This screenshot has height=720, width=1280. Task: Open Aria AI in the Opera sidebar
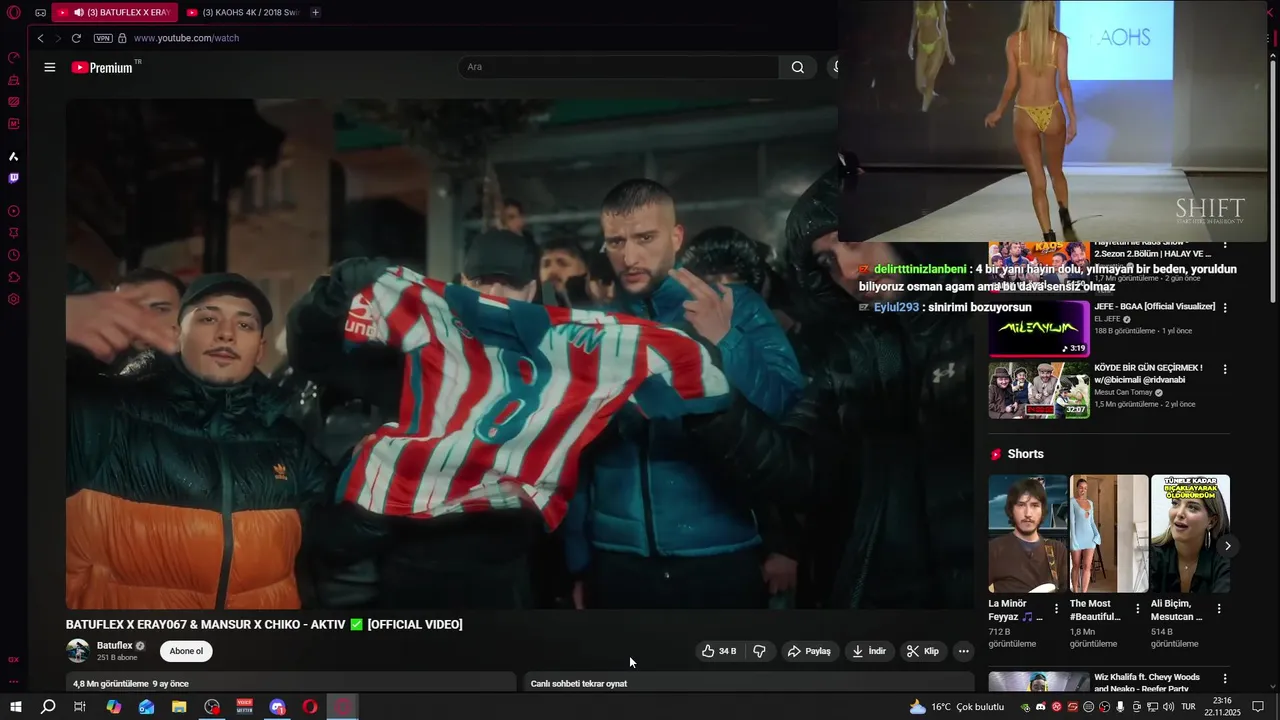pyautogui.click(x=14, y=156)
